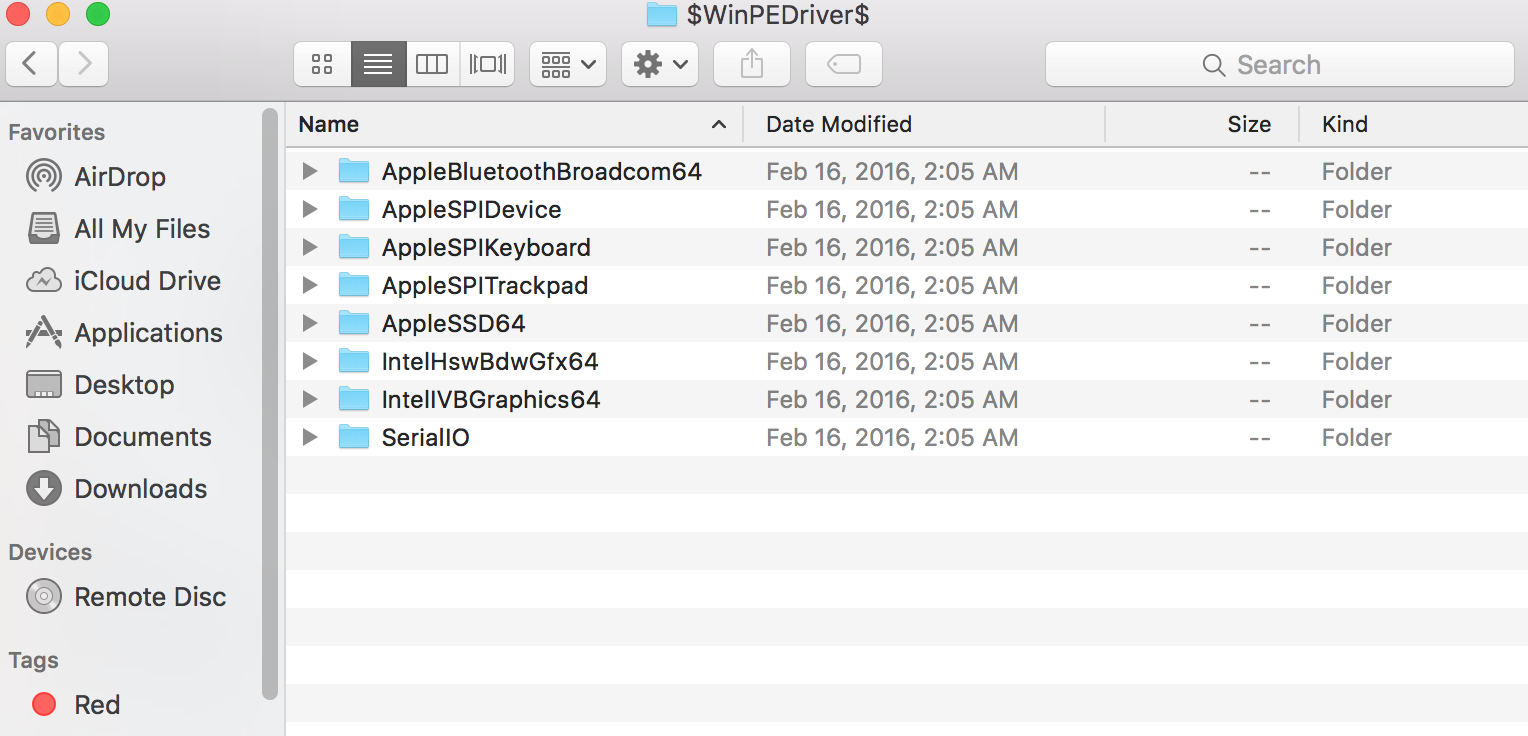Image resolution: width=1528 pixels, height=736 pixels.
Task: Select All My Files in sidebar
Action: tap(118, 229)
